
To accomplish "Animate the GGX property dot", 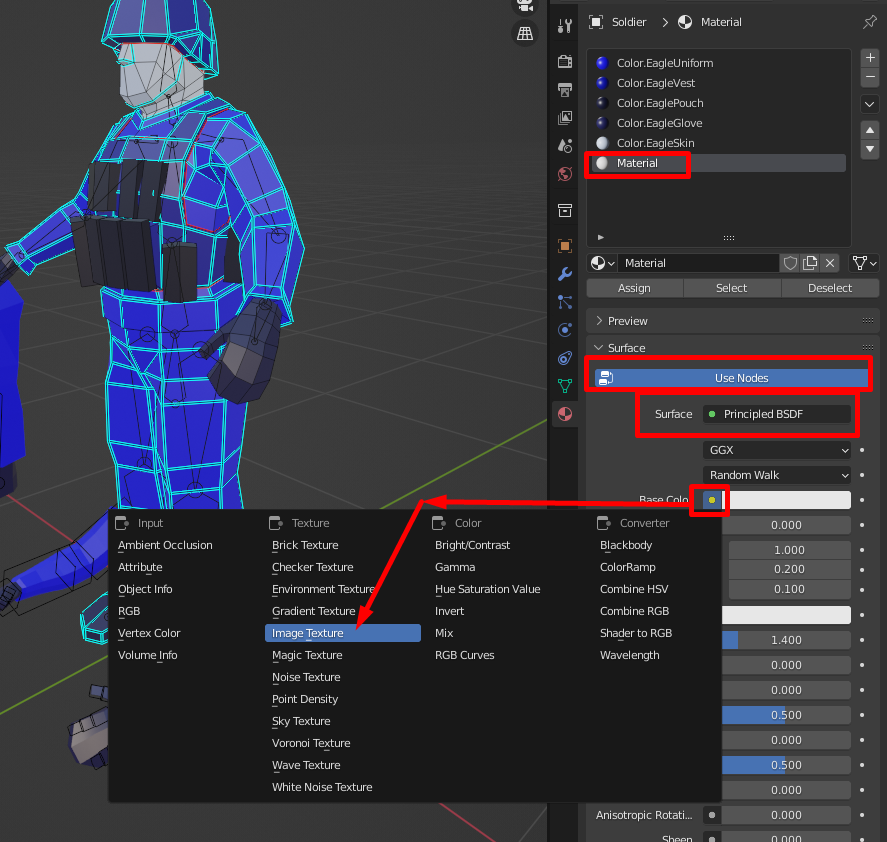I will pyautogui.click(x=862, y=450).
